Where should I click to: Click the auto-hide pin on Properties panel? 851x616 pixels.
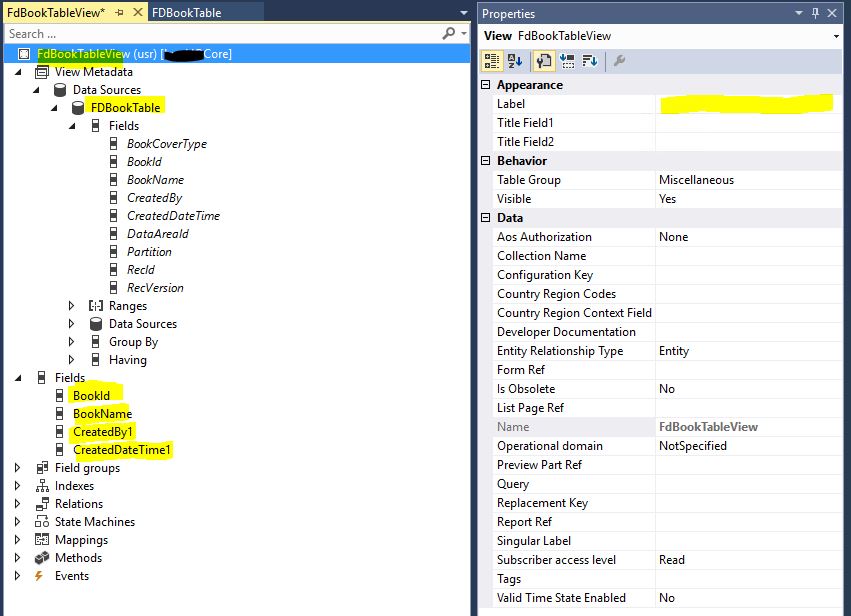815,13
